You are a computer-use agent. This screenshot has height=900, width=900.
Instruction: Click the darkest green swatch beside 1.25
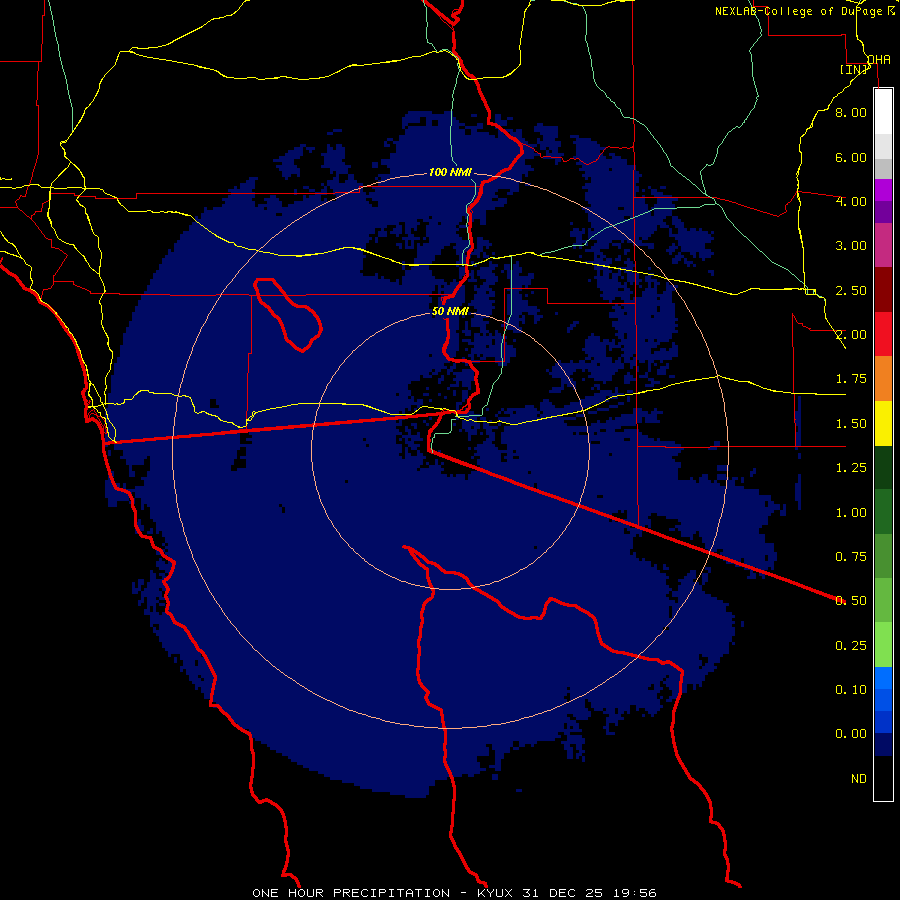pyautogui.click(x=883, y=468)
